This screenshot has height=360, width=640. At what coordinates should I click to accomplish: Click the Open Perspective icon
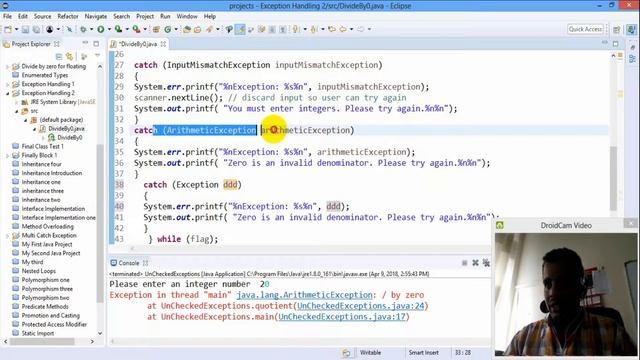pos(617,29)
